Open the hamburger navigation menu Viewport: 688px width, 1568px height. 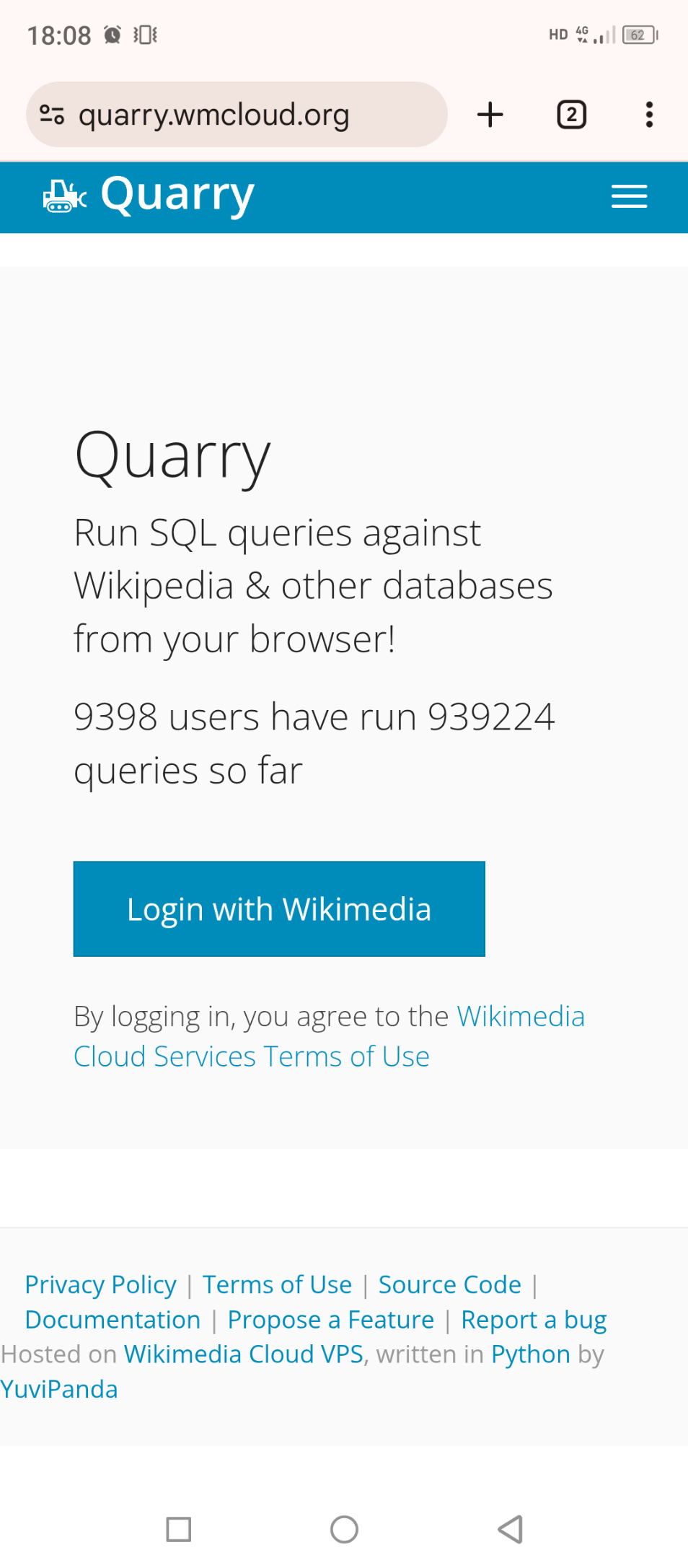[629, 196]
